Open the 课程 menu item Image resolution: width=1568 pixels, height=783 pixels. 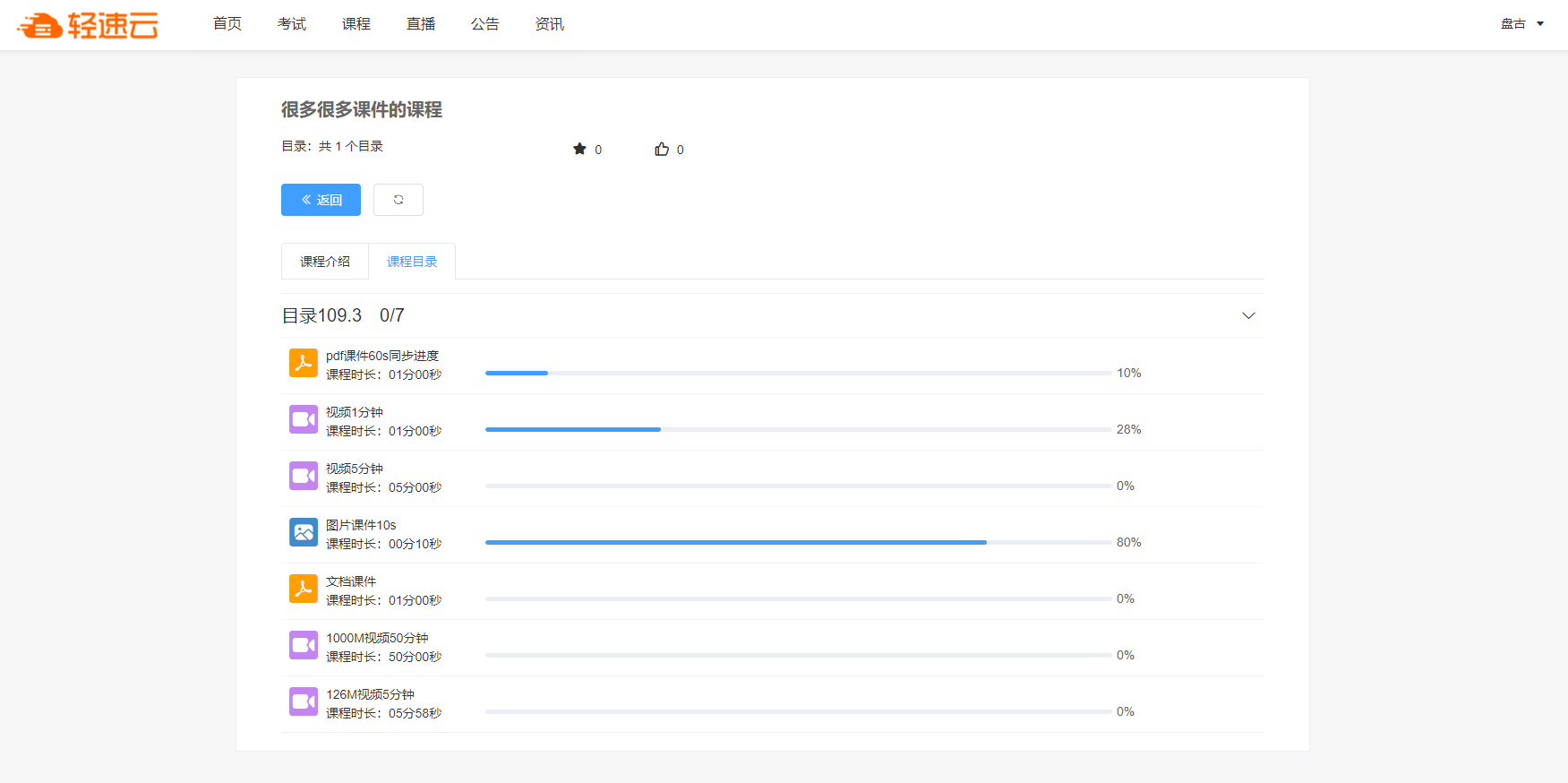(x=356, y=24)
